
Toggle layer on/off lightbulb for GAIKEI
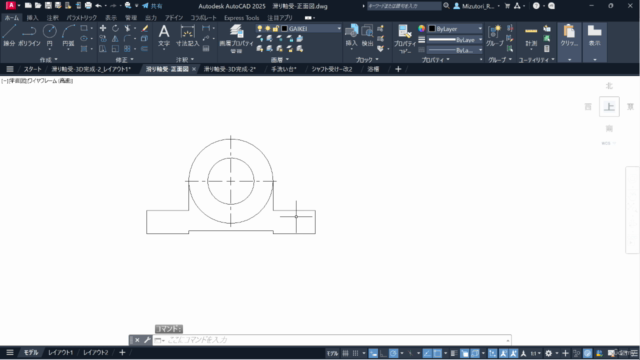[x=260, y=29]
